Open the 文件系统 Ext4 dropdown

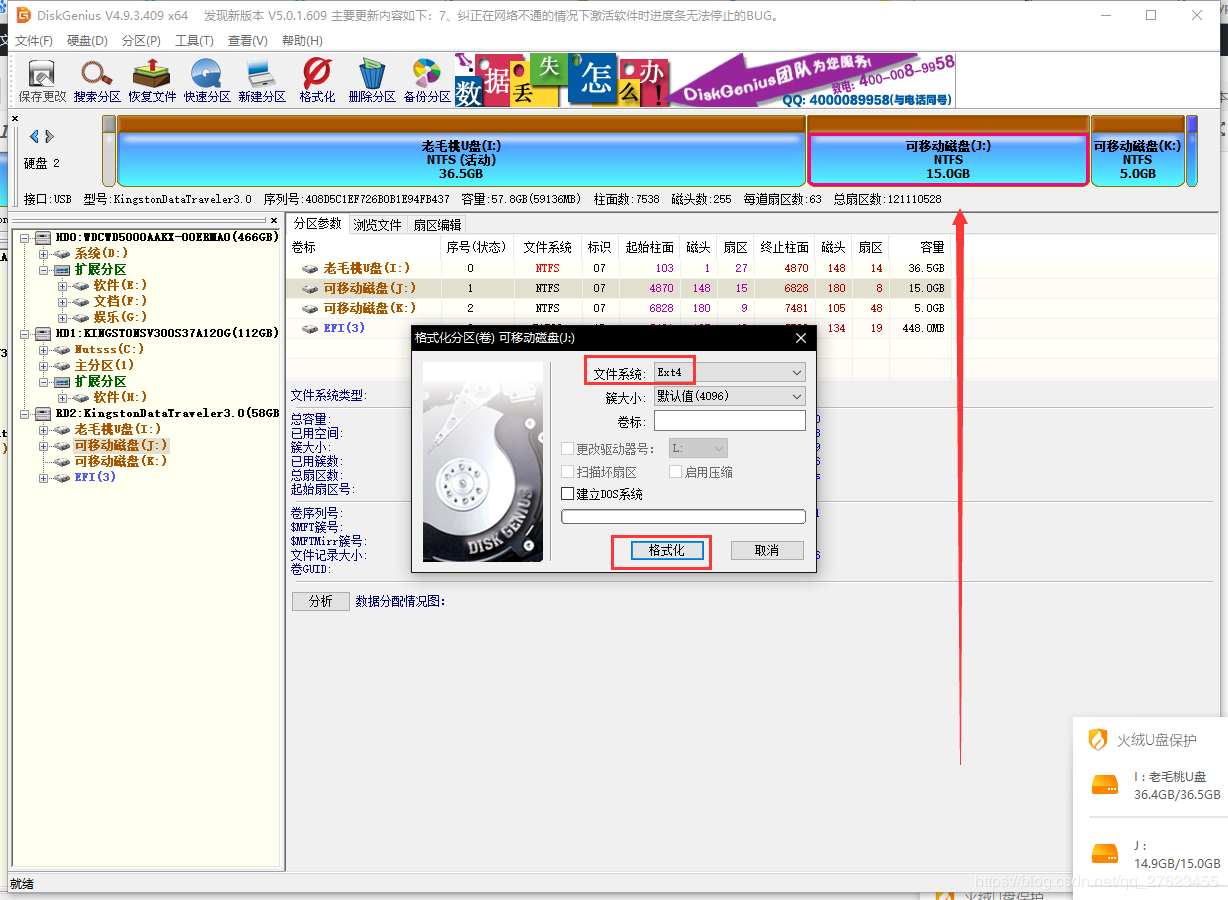tap(729, 372)
